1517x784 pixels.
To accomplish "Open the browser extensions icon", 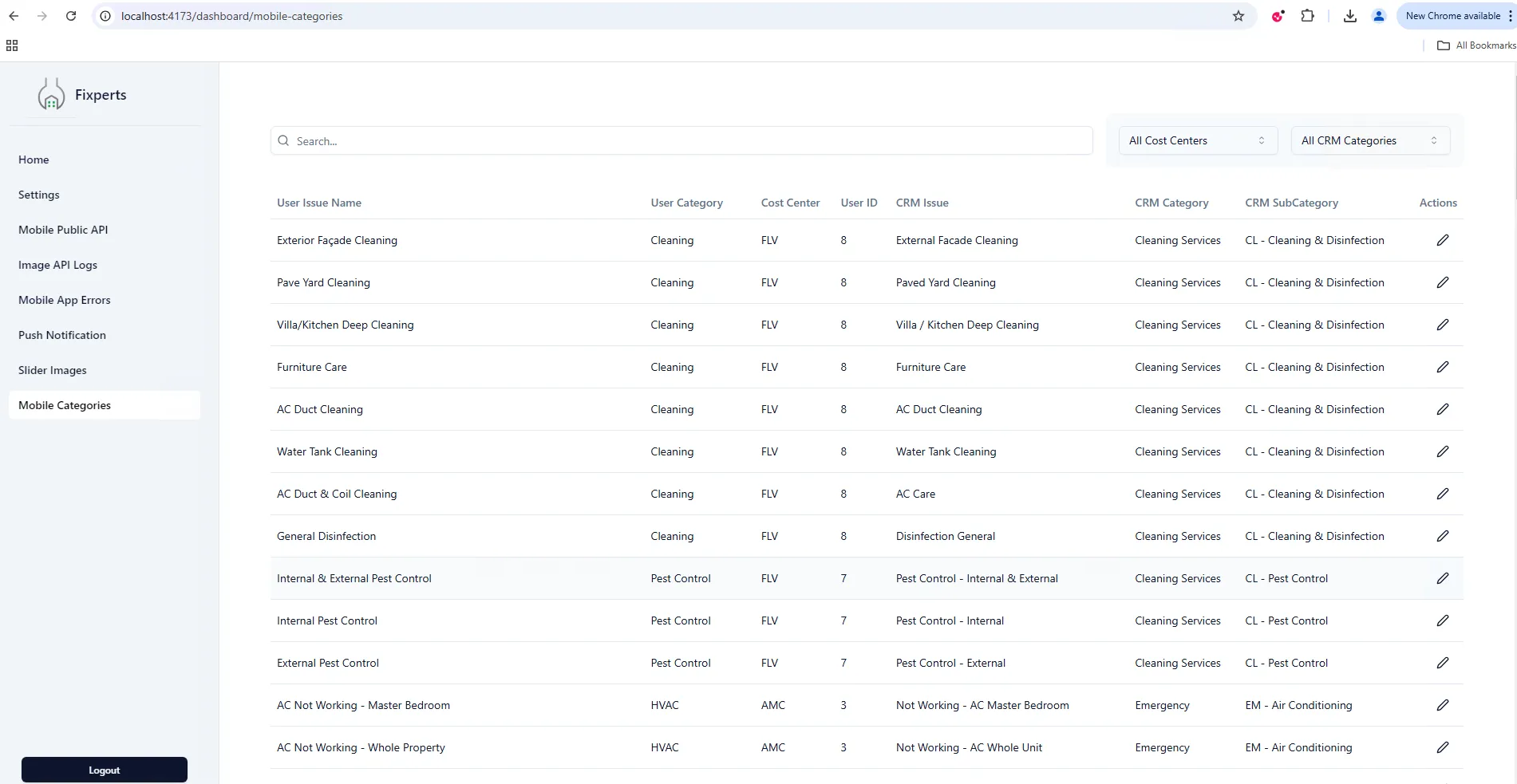I will 1308,16.
